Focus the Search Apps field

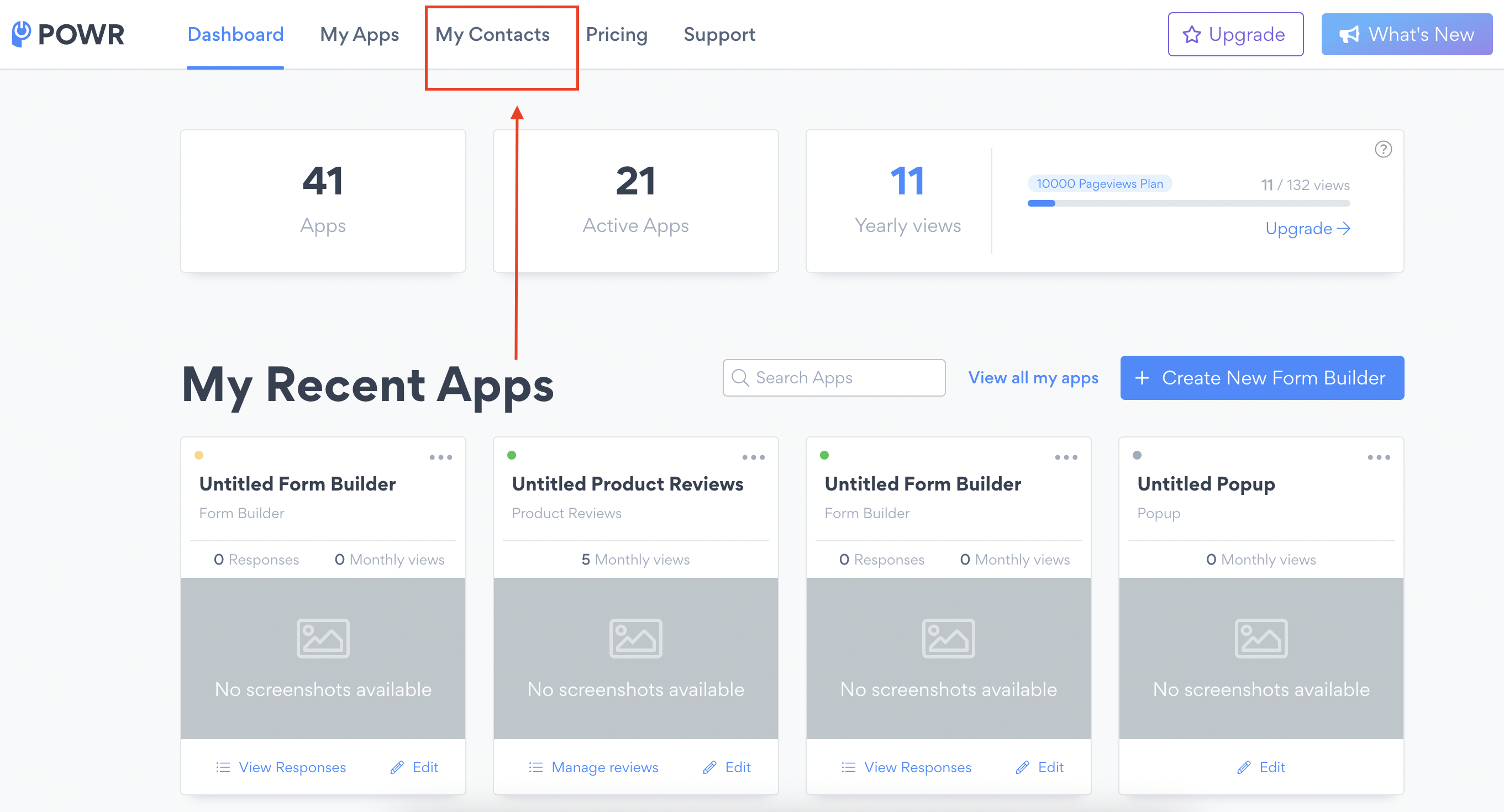coord(834,378)
